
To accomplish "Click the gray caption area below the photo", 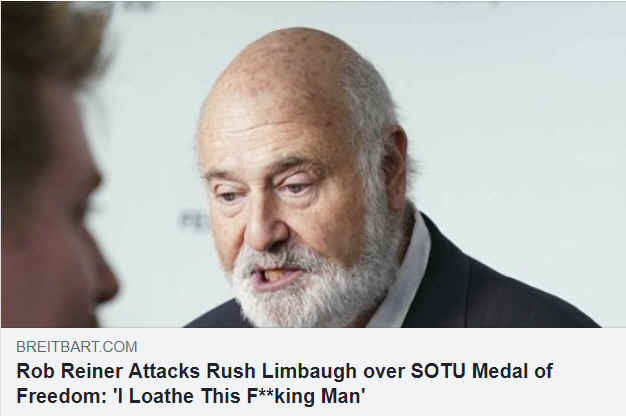I will (313, 372).
